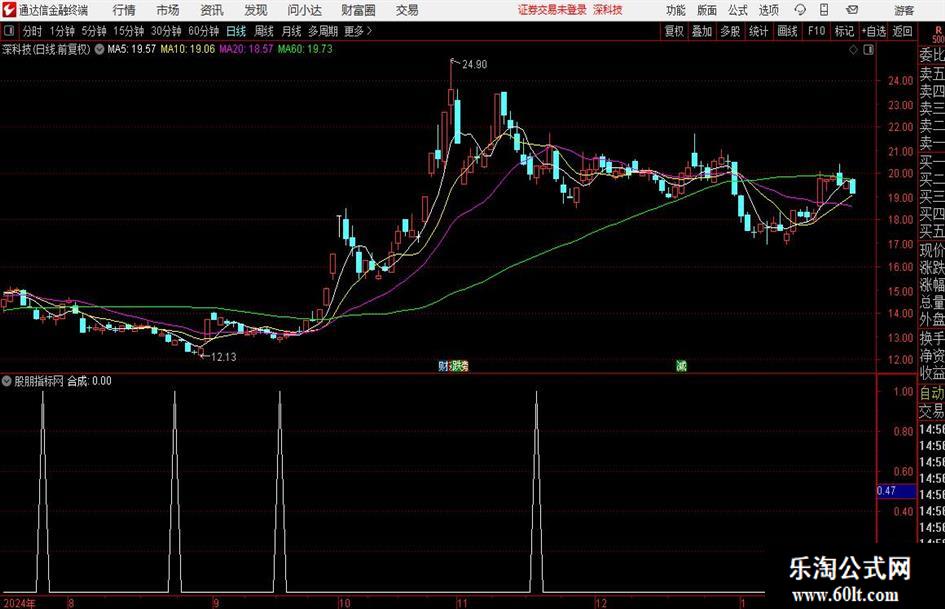This screenshot has height=609, width=945.
Task: Click the month 12 marker on time axis
Action: point(601,603)
